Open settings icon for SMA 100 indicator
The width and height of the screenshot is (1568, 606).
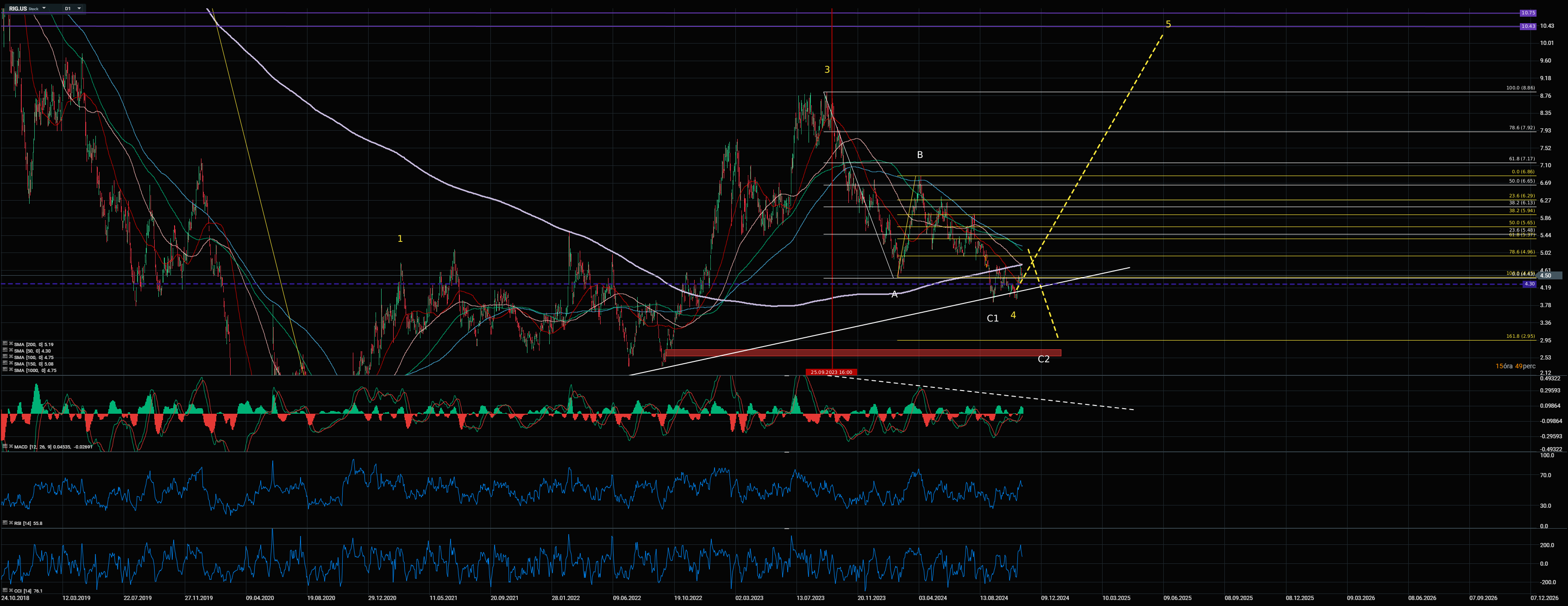click(x=5, y=356)
